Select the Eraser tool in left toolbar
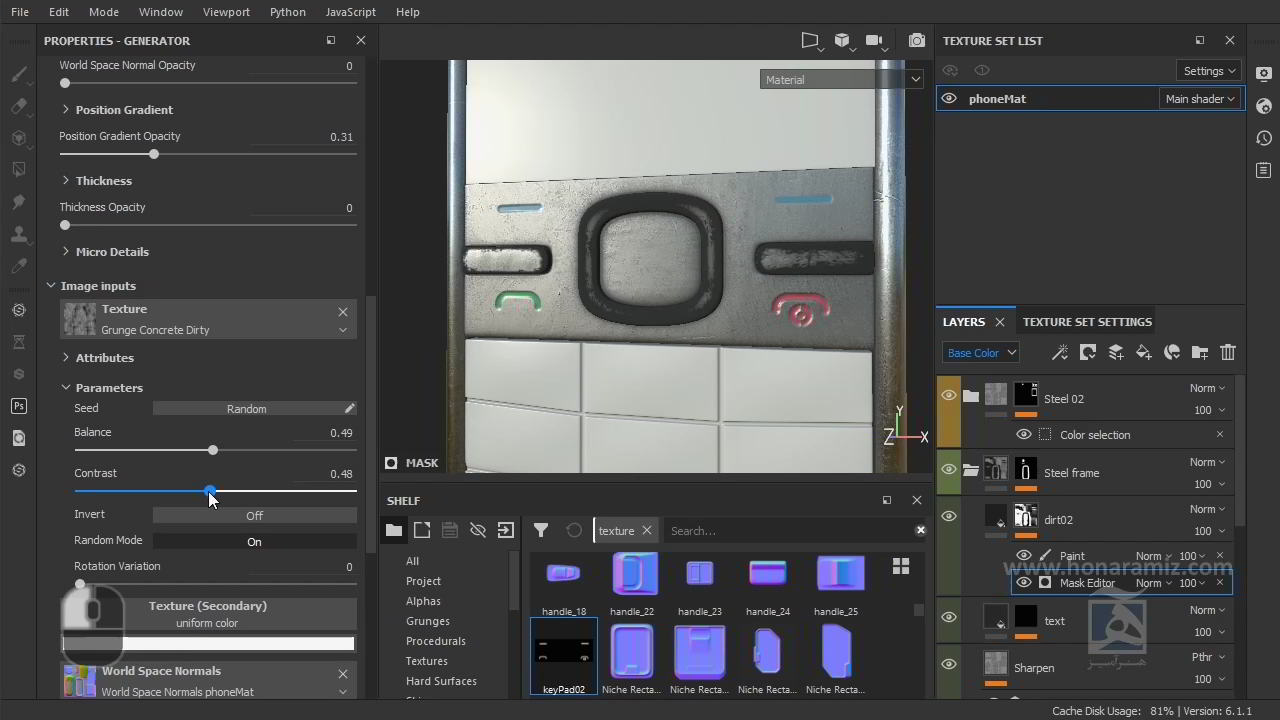The width and height of the screenshot is (1280, 720). [19, 107]
